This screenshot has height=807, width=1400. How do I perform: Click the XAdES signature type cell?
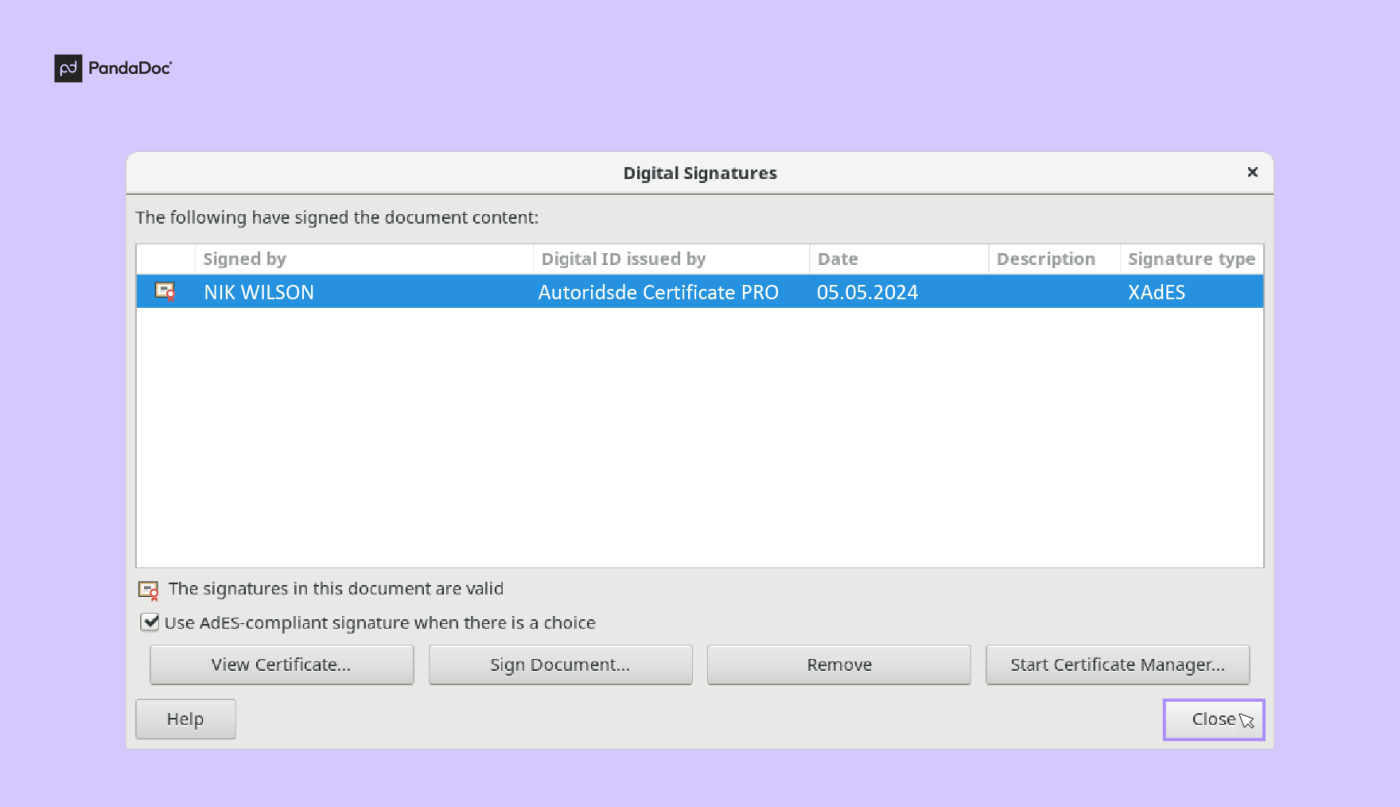pos(1157,293)
